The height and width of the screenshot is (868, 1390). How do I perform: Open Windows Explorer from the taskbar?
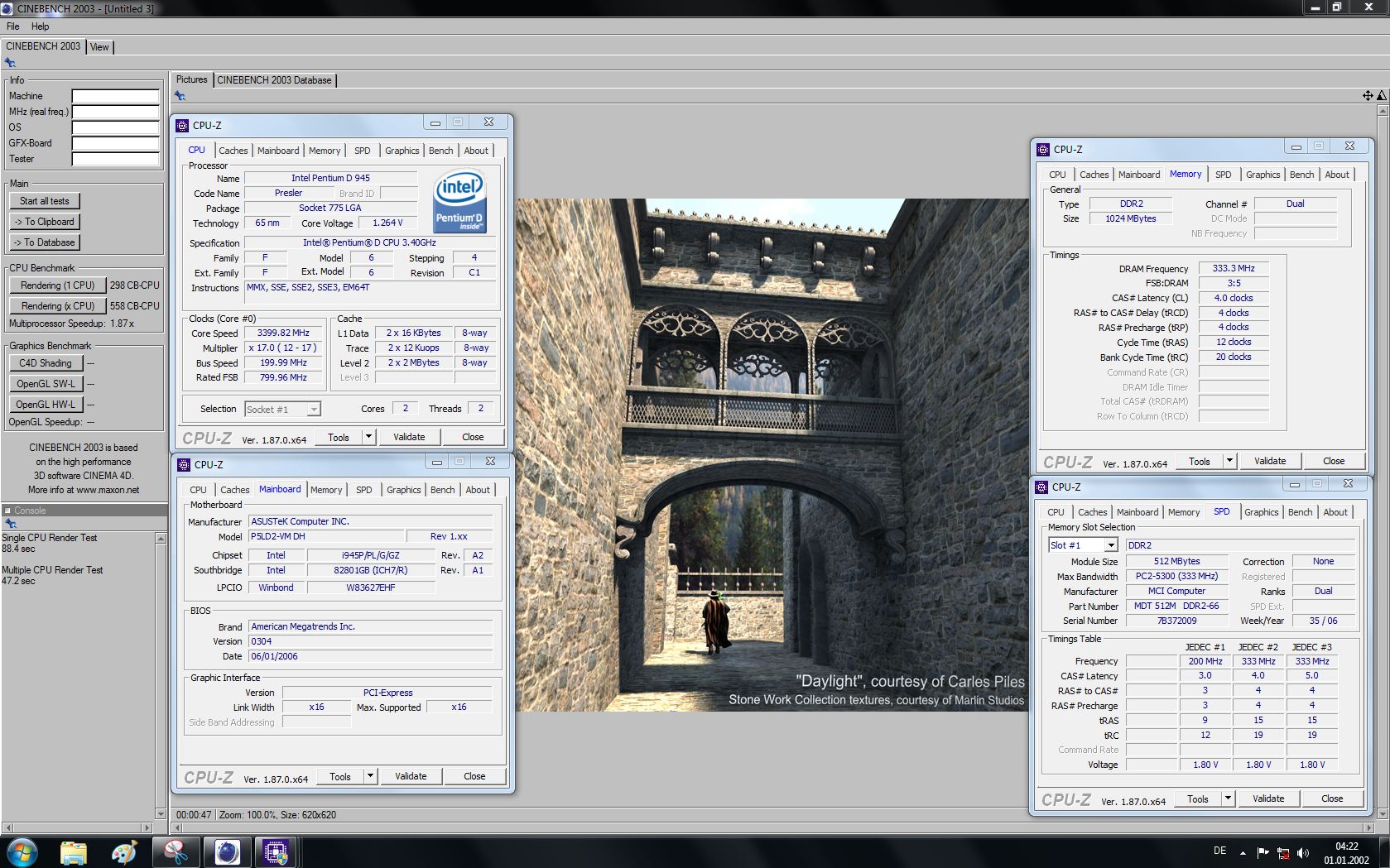point(73,852)
